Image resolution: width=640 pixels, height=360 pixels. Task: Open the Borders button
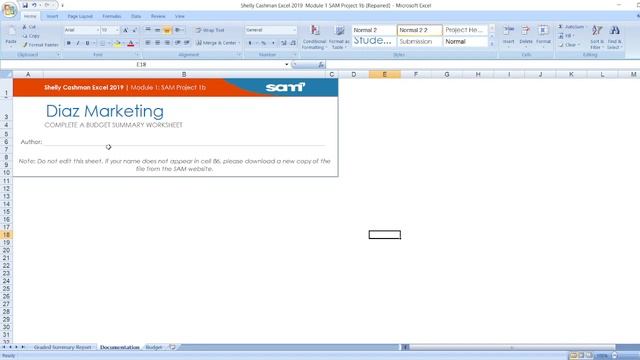click(x=102, y=43)
